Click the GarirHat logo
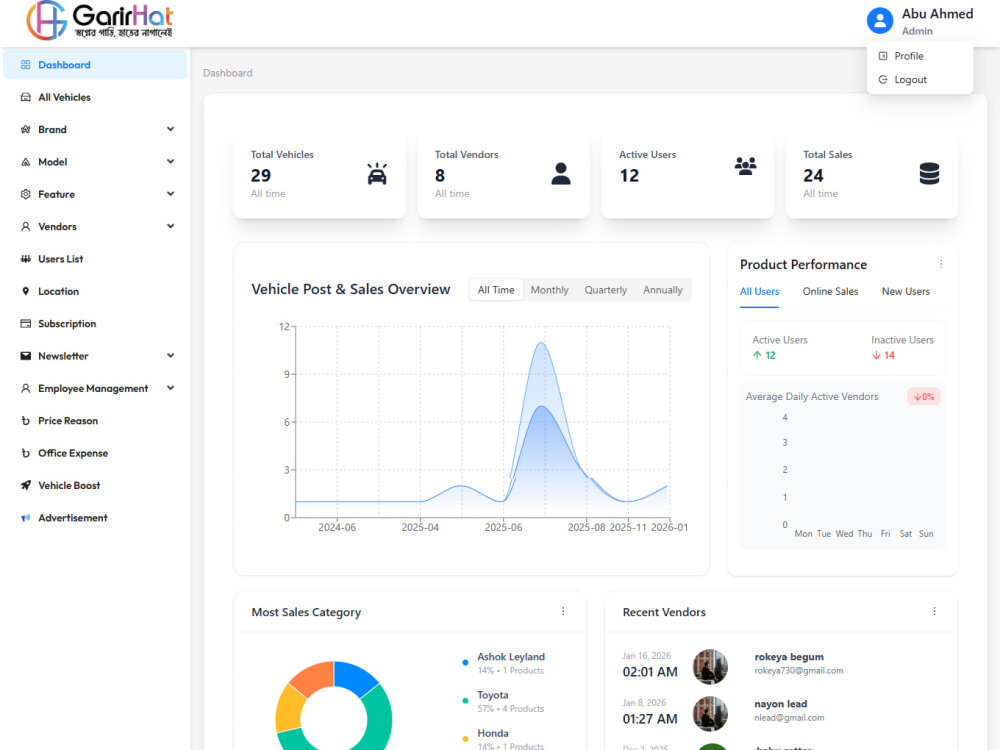 (x=100, y=20)
